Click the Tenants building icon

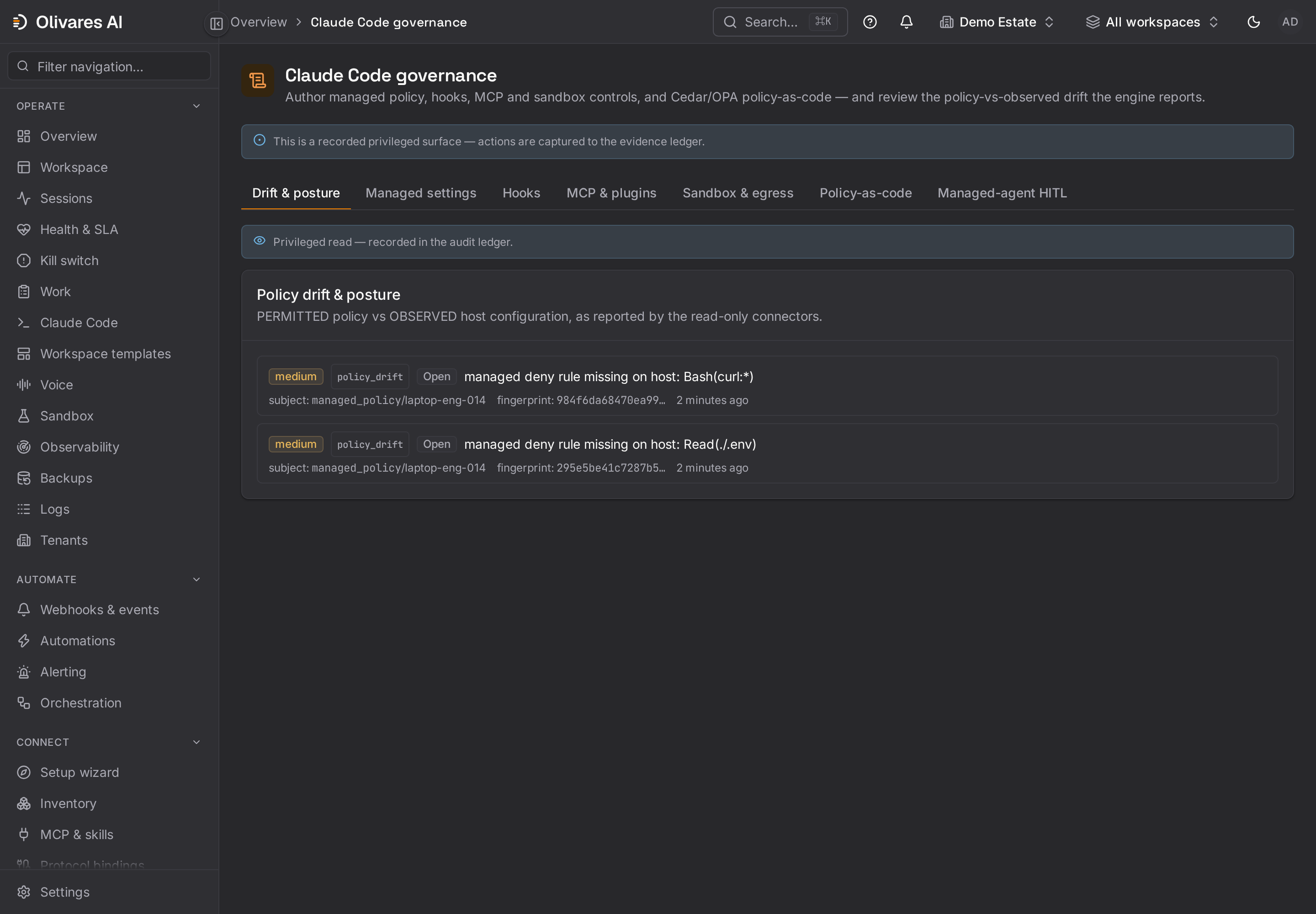23,540
